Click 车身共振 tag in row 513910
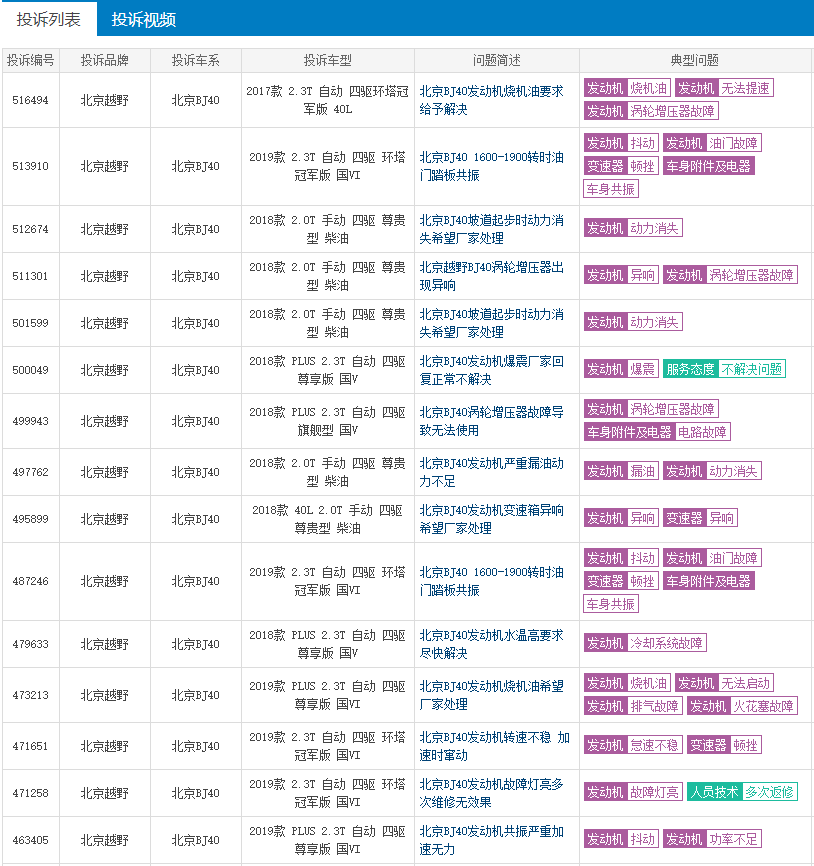The height and width of the screenshot is (866, 814). point(611,189)
